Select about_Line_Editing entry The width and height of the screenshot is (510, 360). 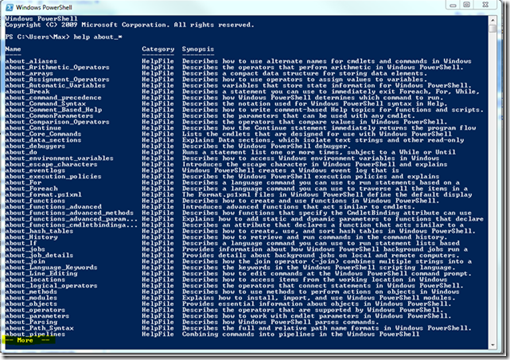[x=41, y=273]
